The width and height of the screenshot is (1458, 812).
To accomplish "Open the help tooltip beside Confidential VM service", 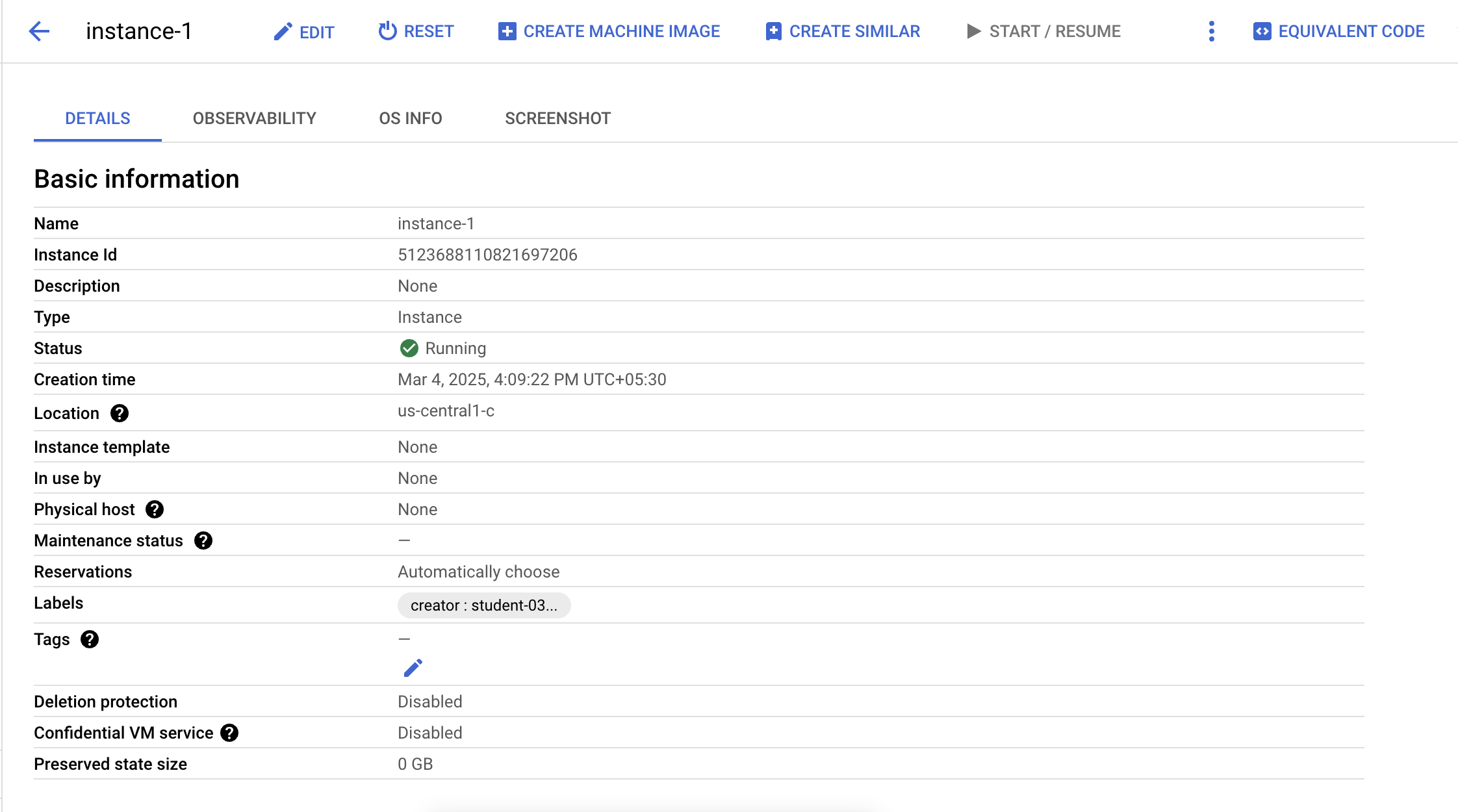I will click(229, 732).
